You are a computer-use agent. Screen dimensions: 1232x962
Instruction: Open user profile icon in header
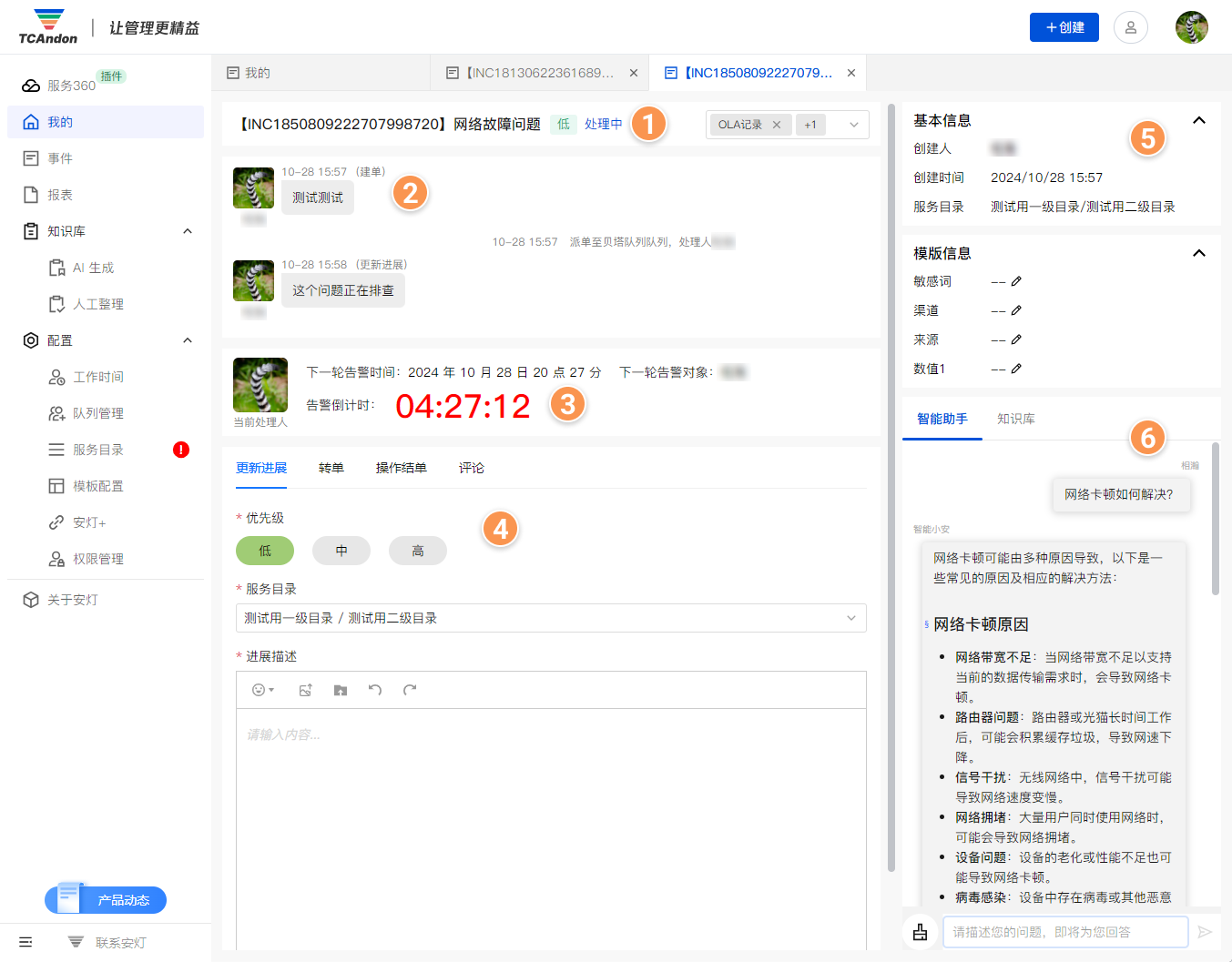1130,27
